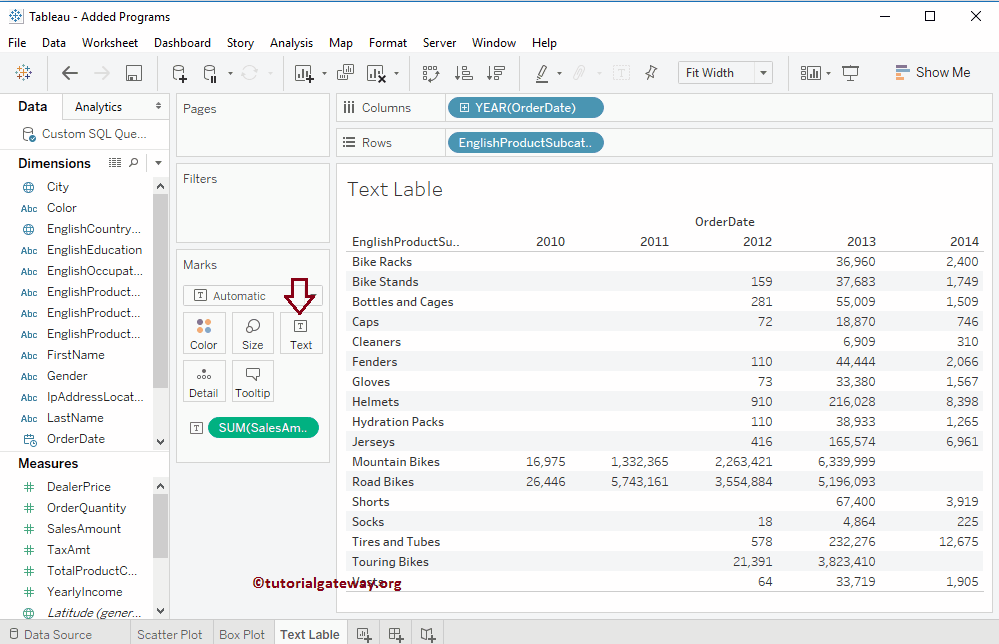This screenshot has height=644, width=999.
Task: Save the workbook with the disk icon
Action: [x=133, y=73]
